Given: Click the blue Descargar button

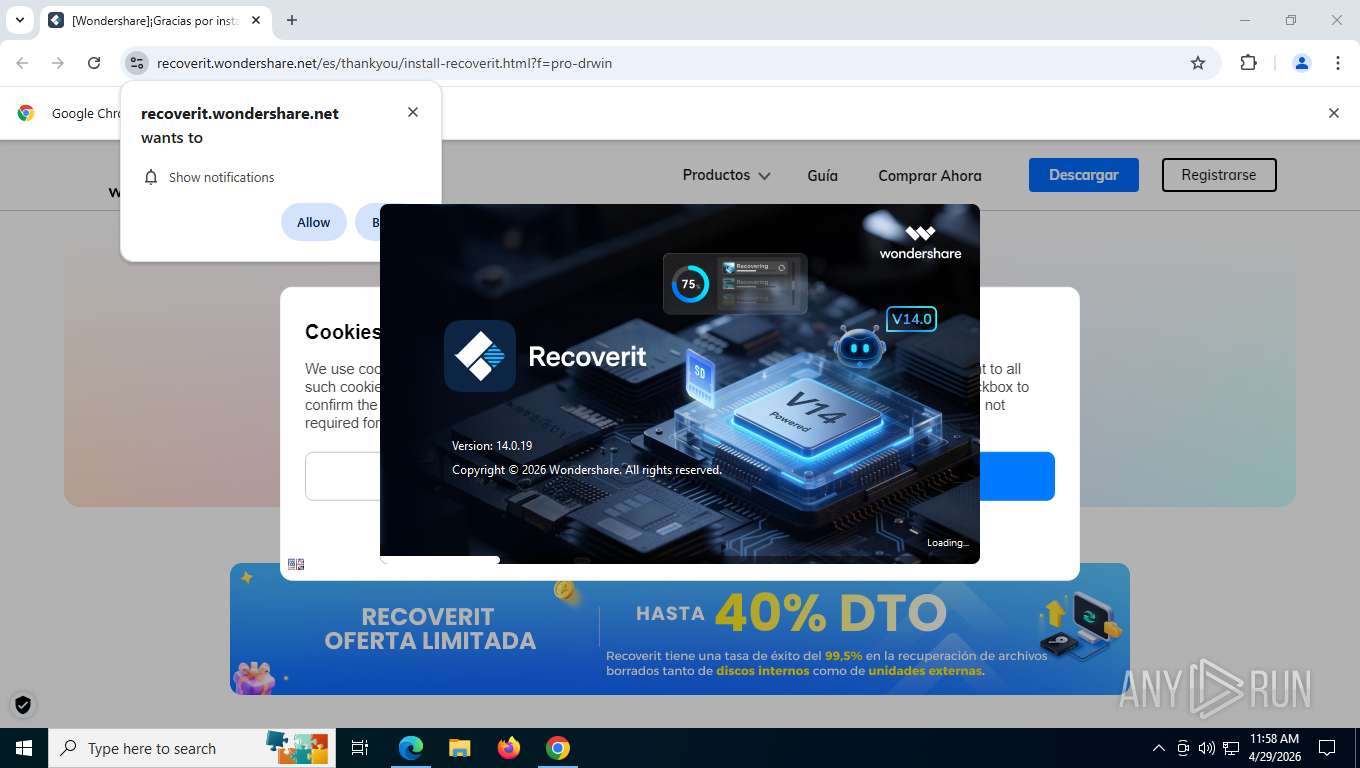Looking at the screenshot, I should [1084, 175].
